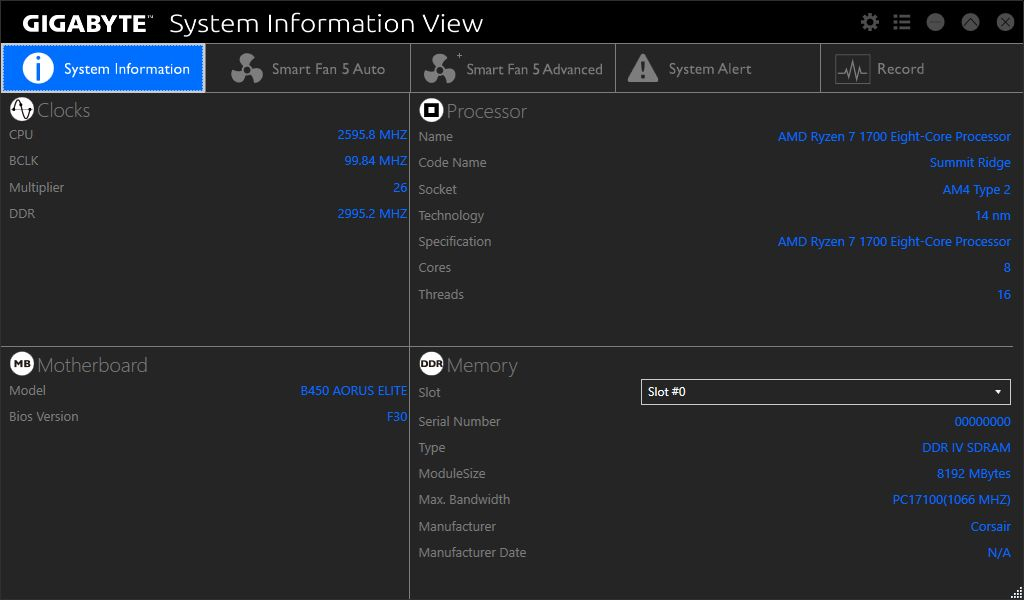Grab the resize grip at bottom-right corner

coord(1016,592)
